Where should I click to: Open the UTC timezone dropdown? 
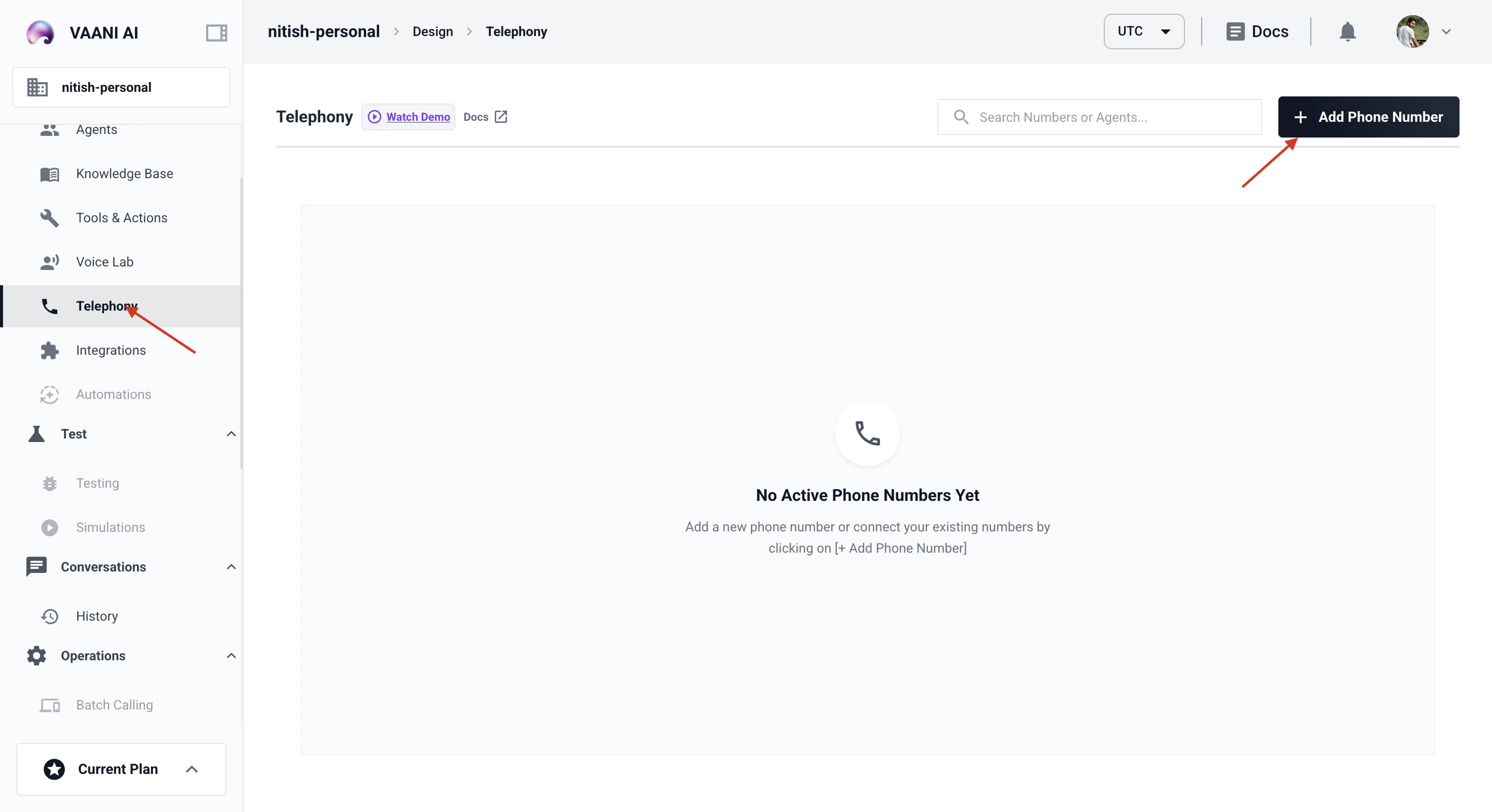click(x=1143, y=31)
